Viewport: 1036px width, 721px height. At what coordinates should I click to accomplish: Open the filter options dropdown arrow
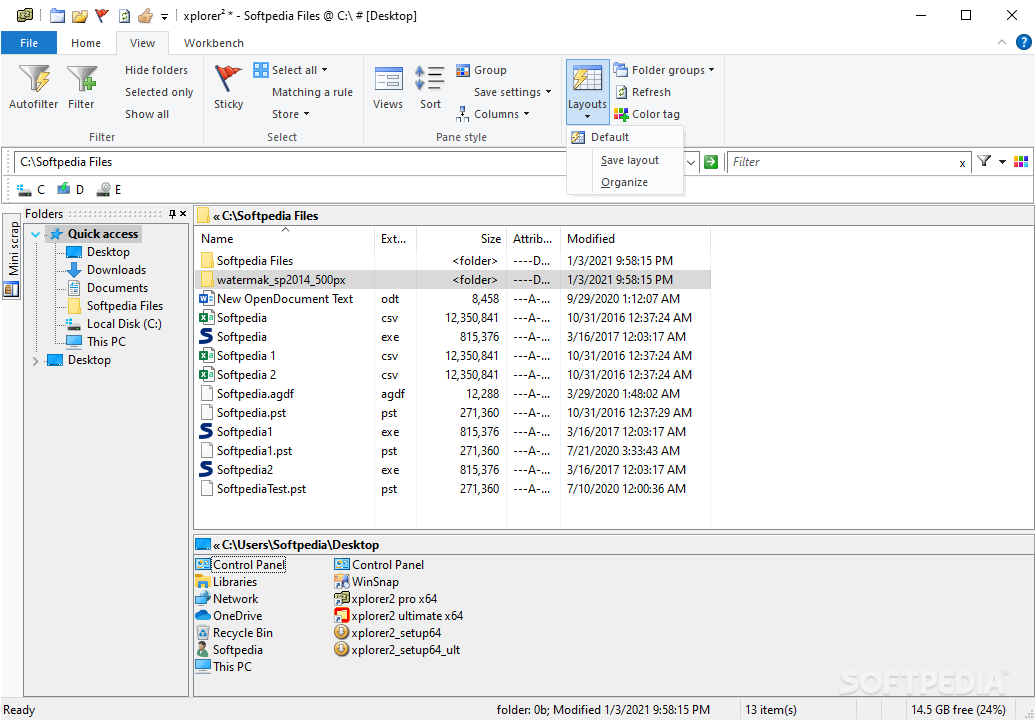1002,162
